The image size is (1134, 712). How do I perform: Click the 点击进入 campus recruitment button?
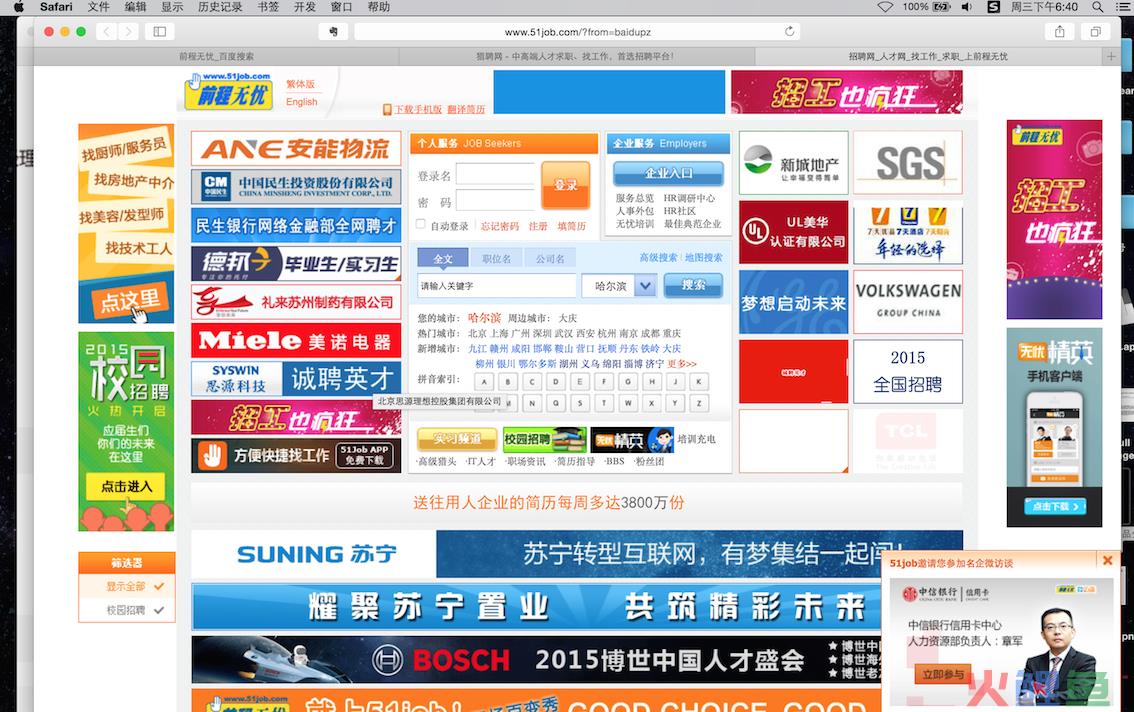point(126,486)
